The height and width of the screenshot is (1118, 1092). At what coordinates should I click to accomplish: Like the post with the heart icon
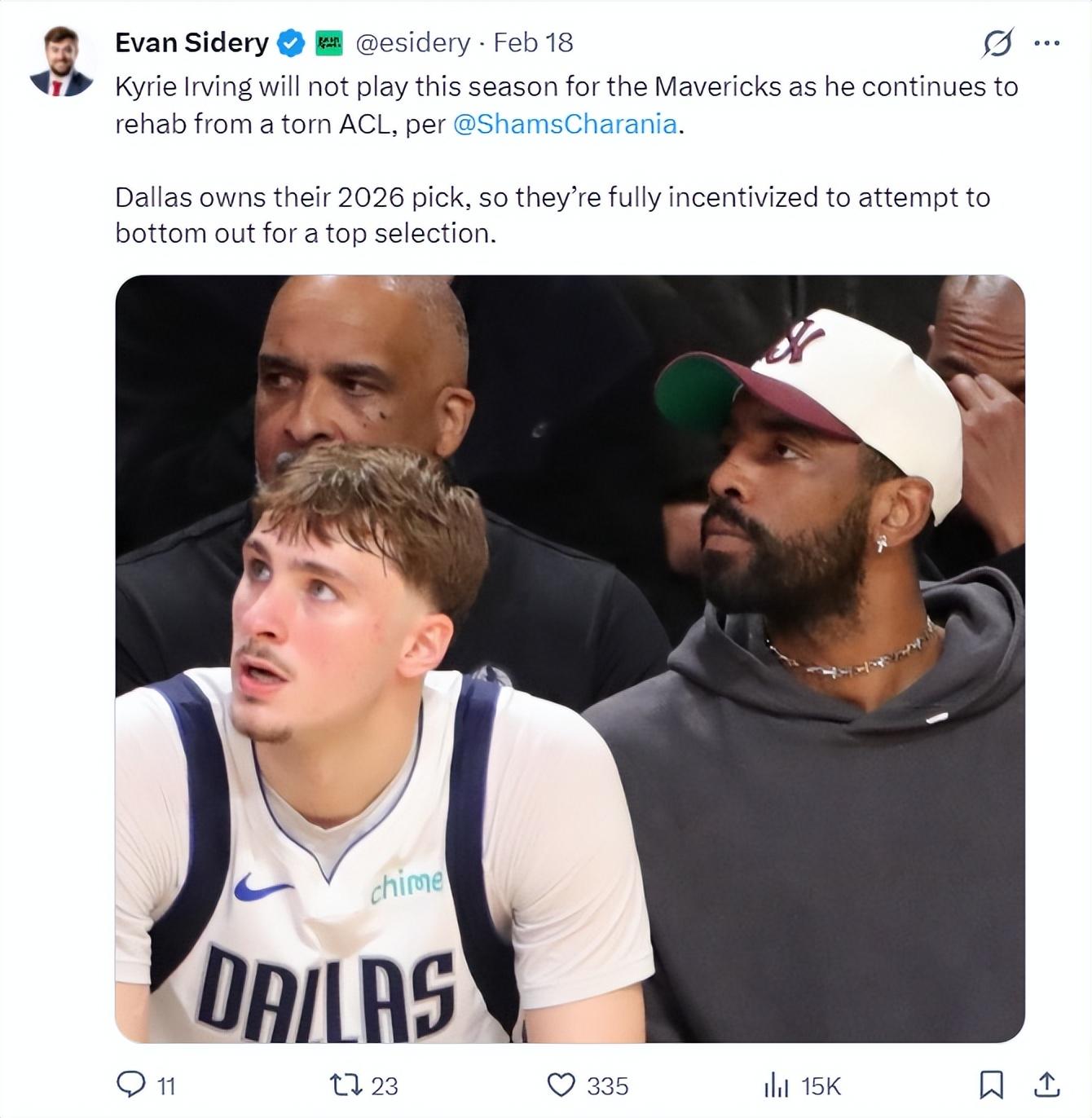pos(561,1085)
